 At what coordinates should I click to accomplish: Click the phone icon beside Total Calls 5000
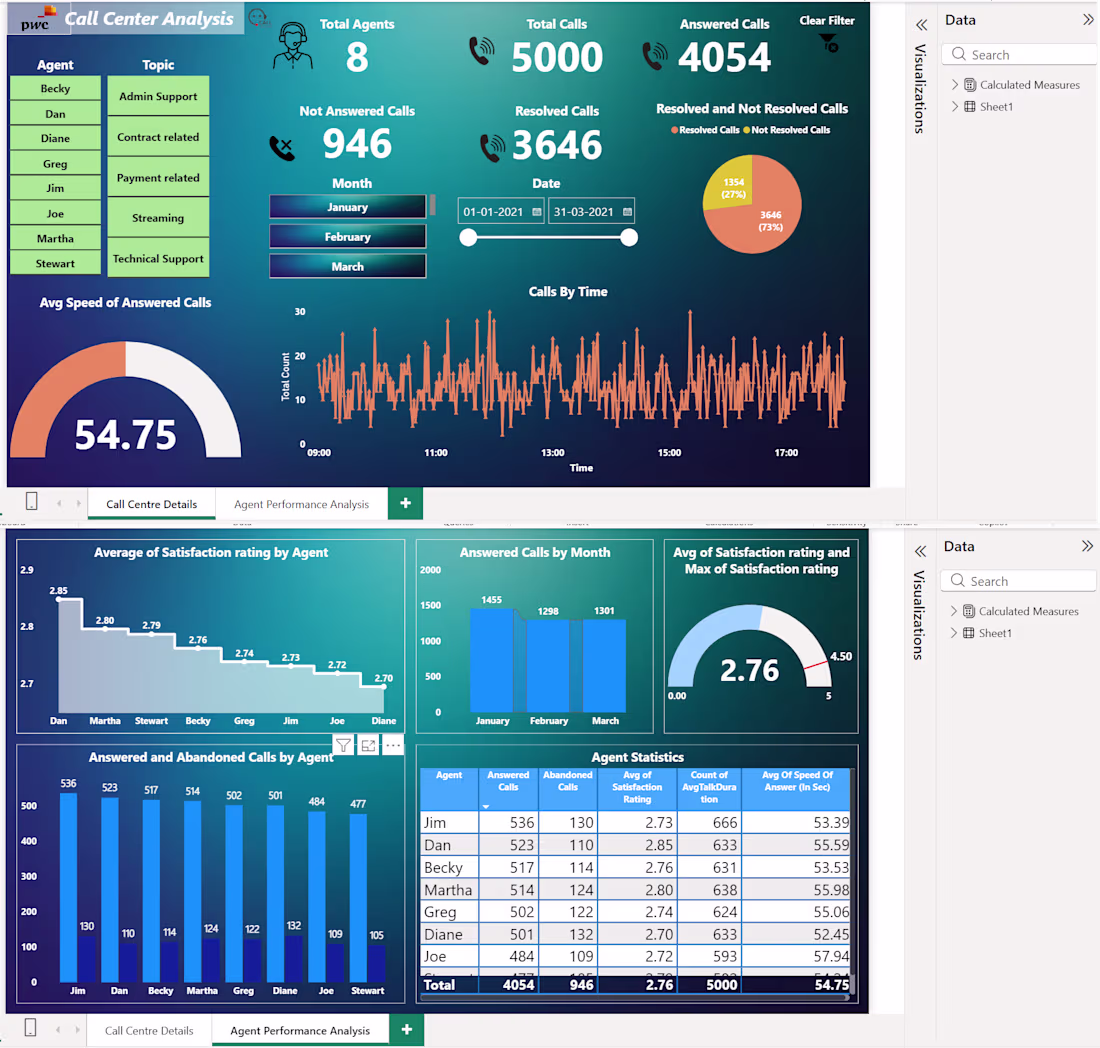(x=482, y=51)
